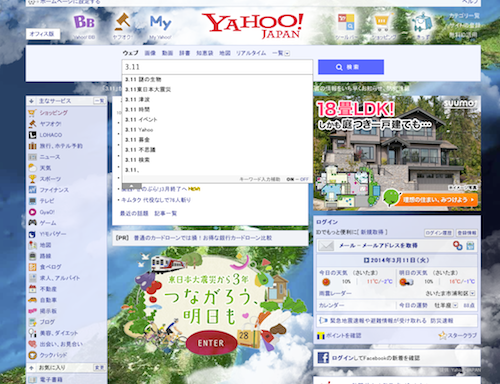Click the 地図 map icon in the sidebar
Screen dimensions: 500x384
[x=32, y=245]
